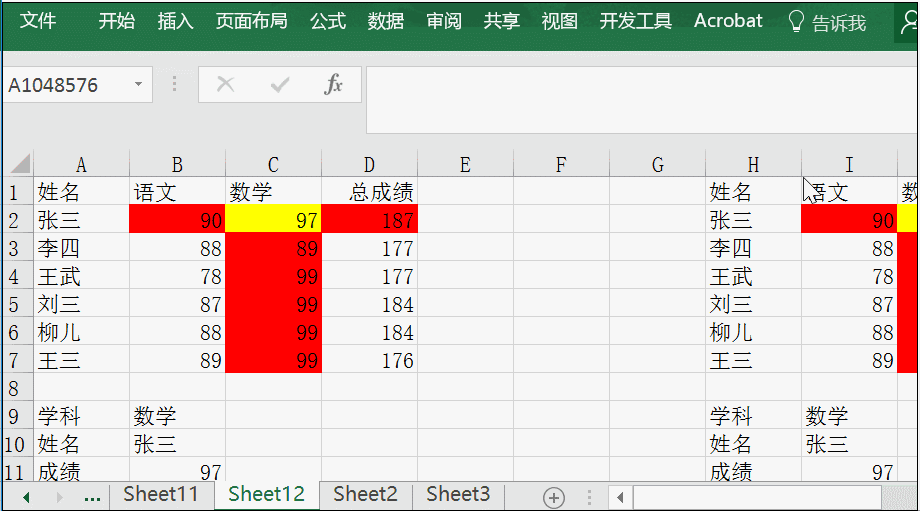The width and height of the screenshot is (920, 511).
Task: Click cell D1 containing 总成绩
Action: tap(369, 191)
